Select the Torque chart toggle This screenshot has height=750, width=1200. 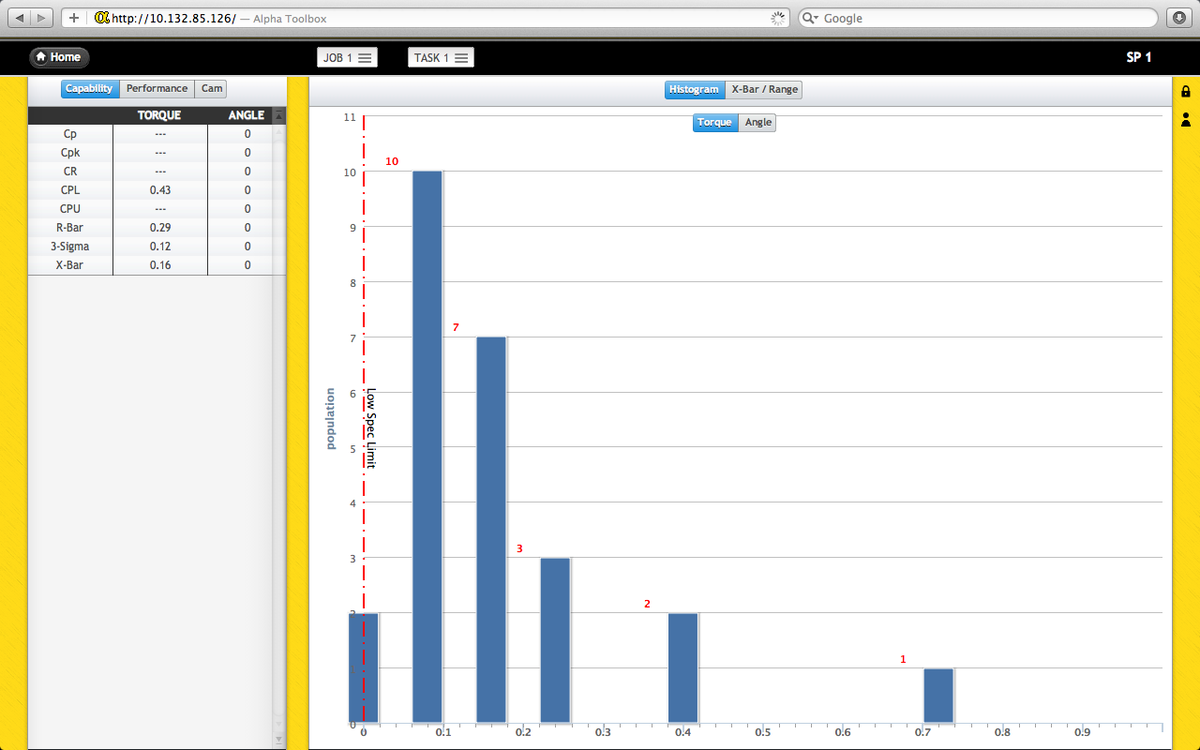[715, 122]
